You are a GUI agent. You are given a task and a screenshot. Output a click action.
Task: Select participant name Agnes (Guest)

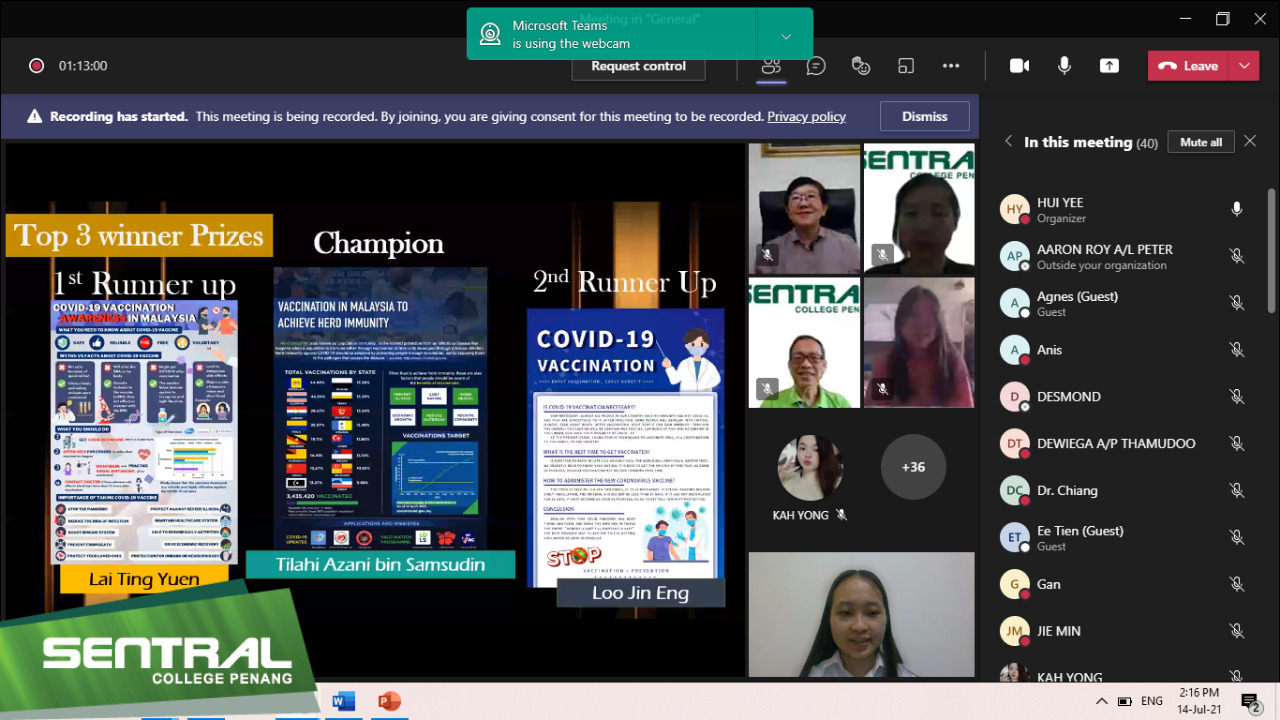point(1077,296)
